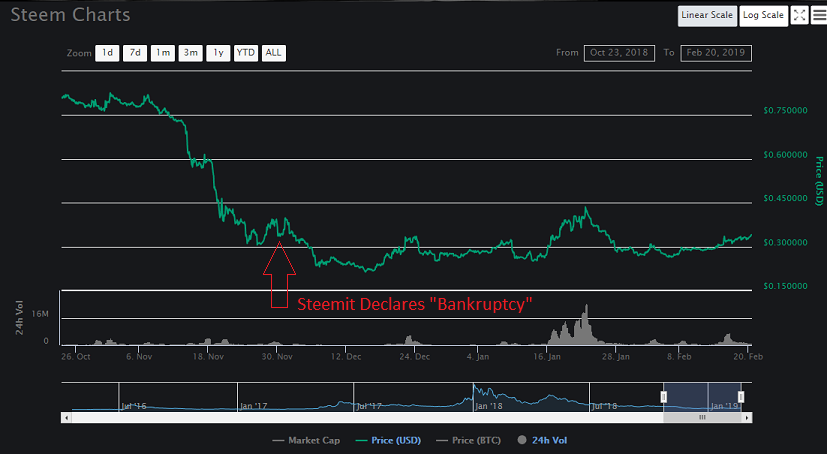This screenshot has height=454, width=827.
Task: Toggle 24h Vol series in legend
Action: tap(542, 440)
